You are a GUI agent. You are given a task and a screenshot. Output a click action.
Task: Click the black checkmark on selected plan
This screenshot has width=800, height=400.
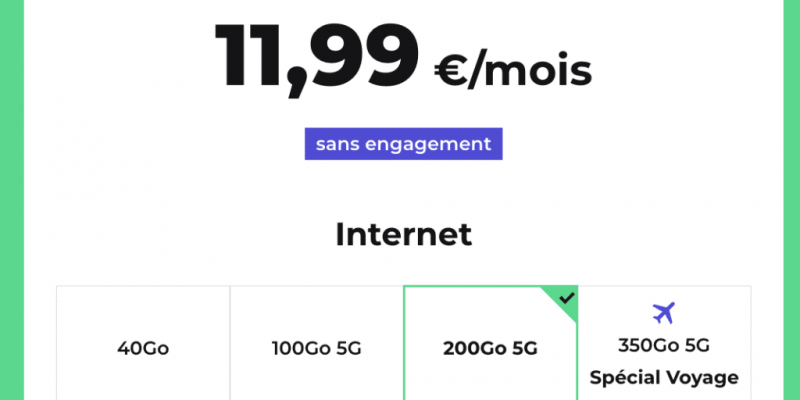pyautogui.click(x=567, y=298)
